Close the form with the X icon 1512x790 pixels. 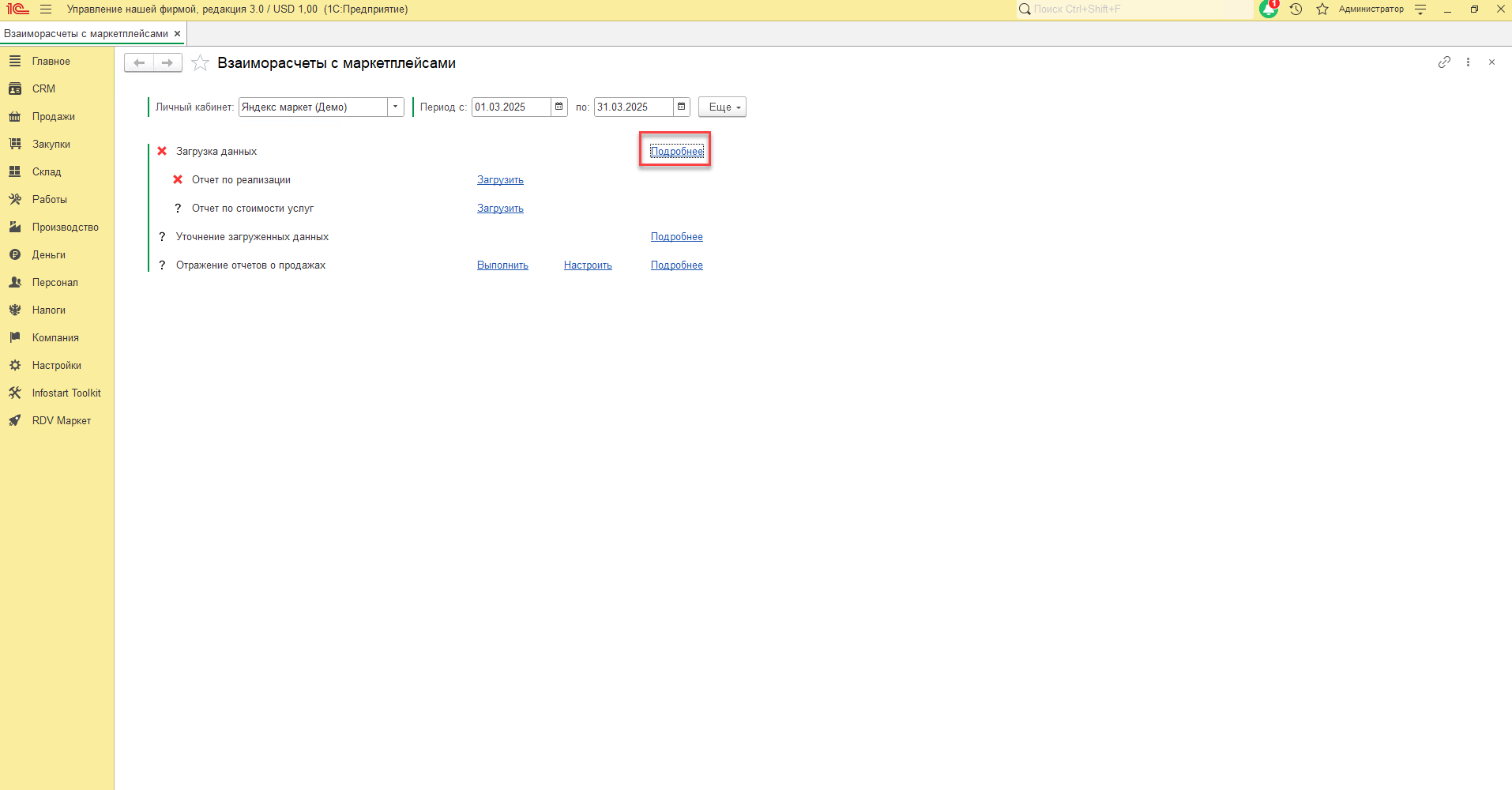point(1492,62)
